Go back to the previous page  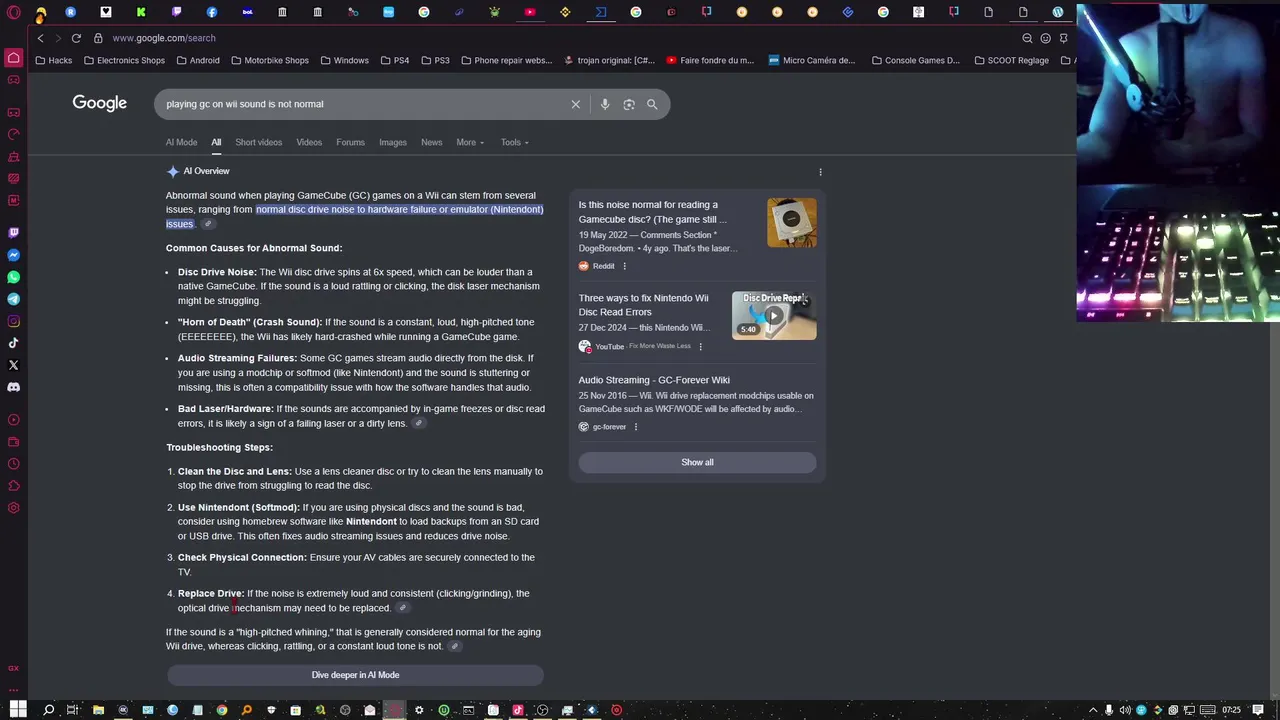(40, 38)
